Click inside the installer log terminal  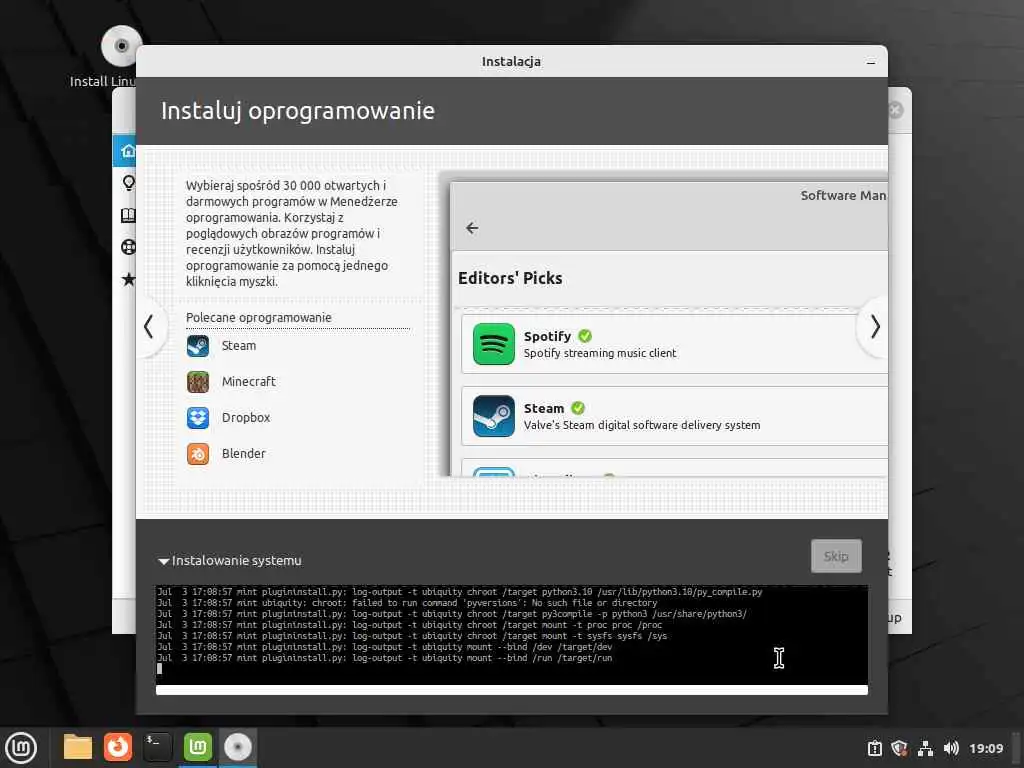512,635
